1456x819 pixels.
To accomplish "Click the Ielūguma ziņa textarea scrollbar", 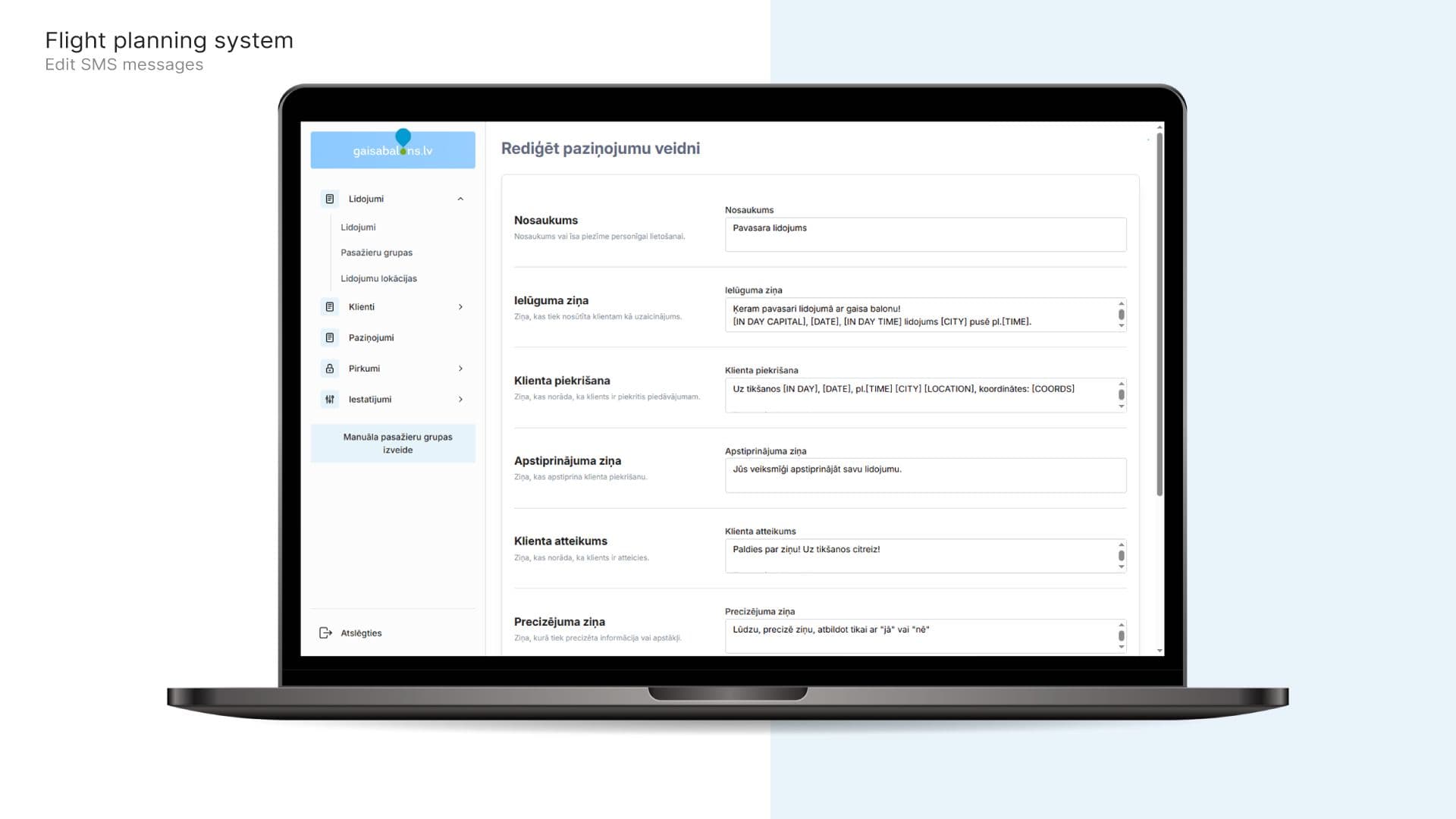I will [x=1121, y=315].
